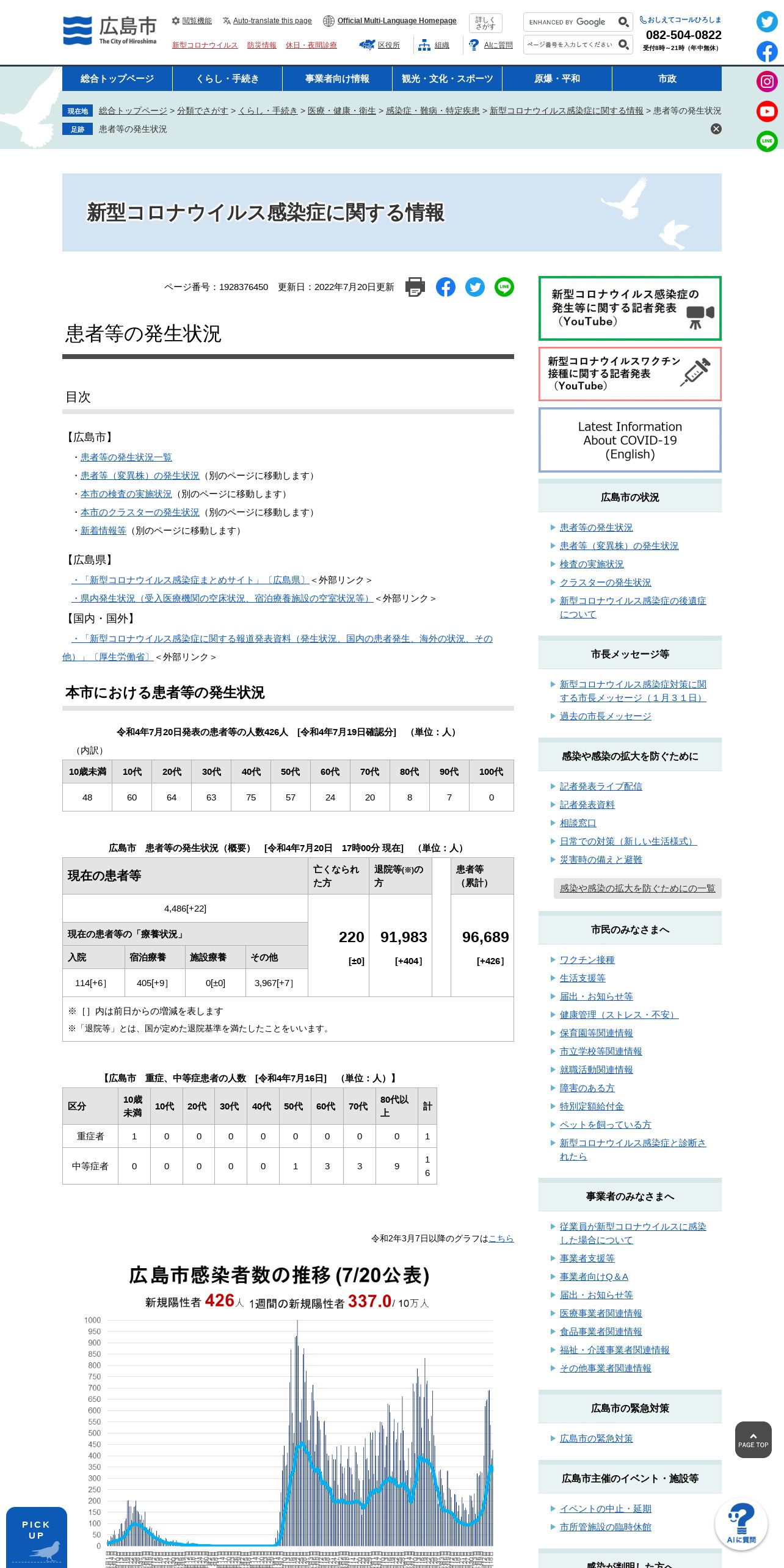This screenshot has width=784, height=1568.
Task: Open 相談窓口 sidebar link
Action: 578,823
